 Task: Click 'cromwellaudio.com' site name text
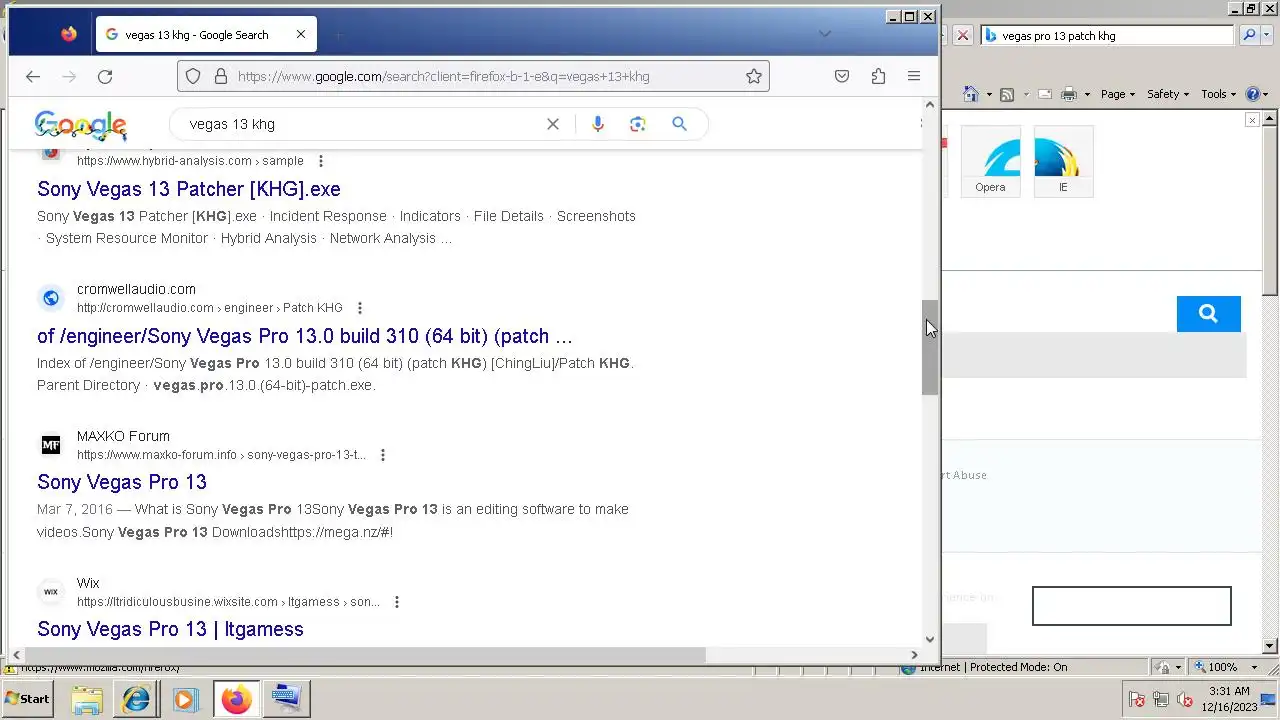coord(136,289)
